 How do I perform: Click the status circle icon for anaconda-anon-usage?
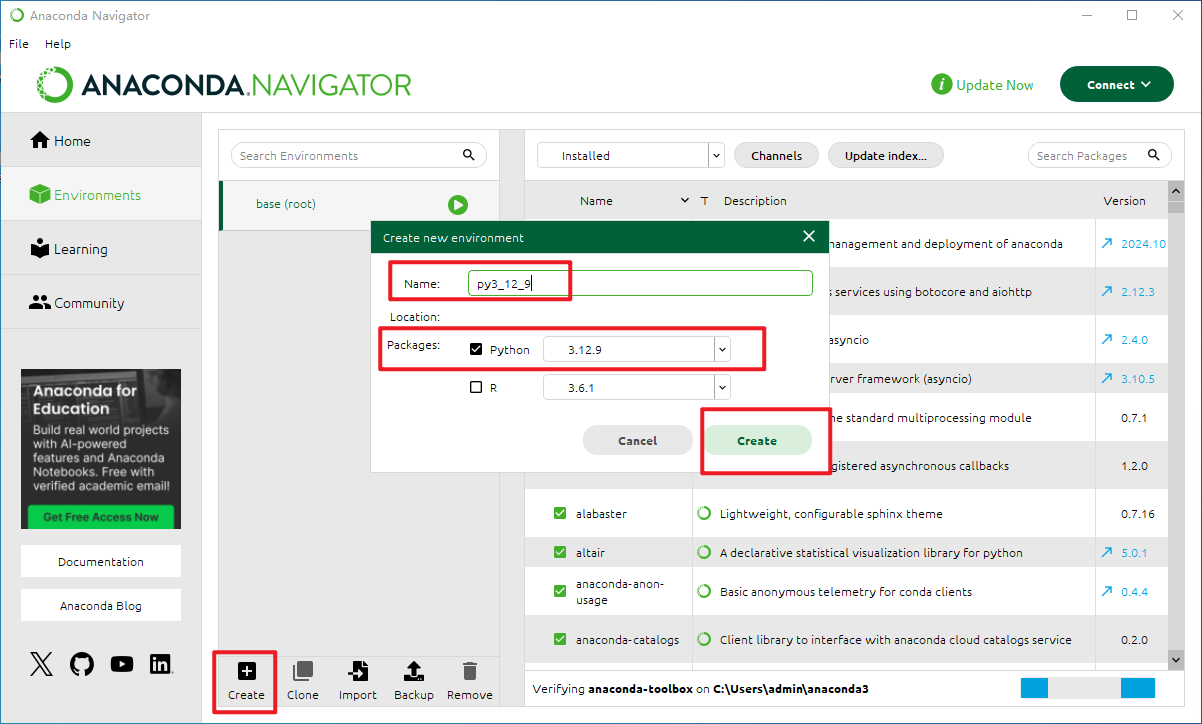pos(704,591)
